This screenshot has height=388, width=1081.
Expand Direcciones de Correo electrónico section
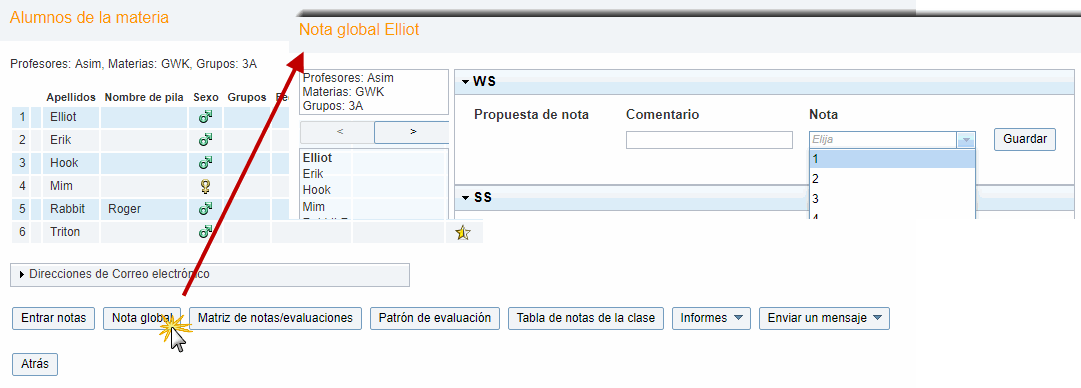pos(210,274)
